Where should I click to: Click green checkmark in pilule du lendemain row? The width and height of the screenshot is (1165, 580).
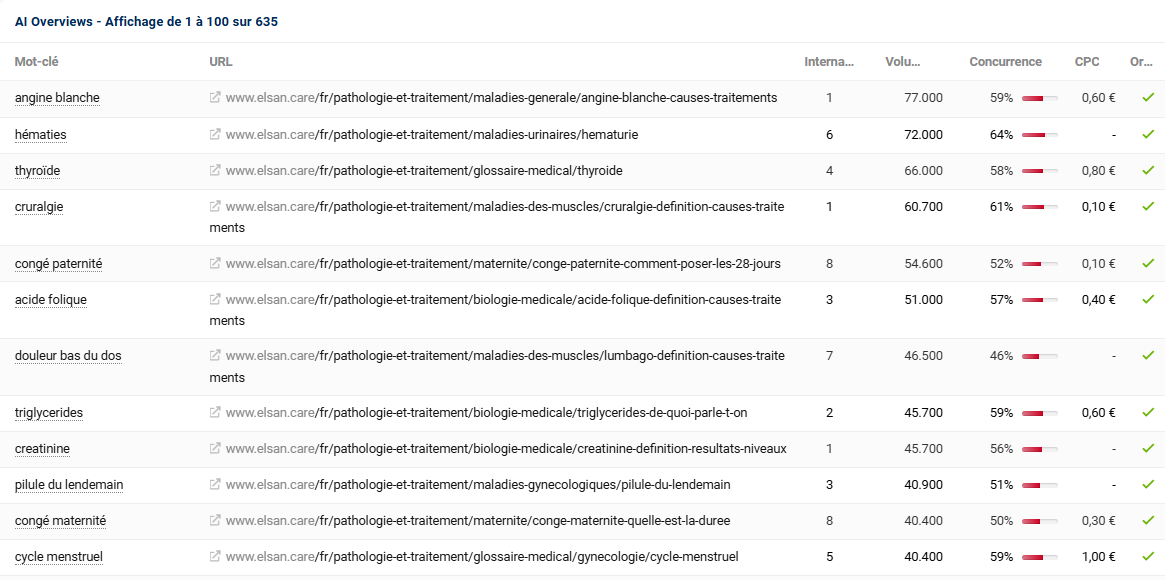[x=1148, y=484]
